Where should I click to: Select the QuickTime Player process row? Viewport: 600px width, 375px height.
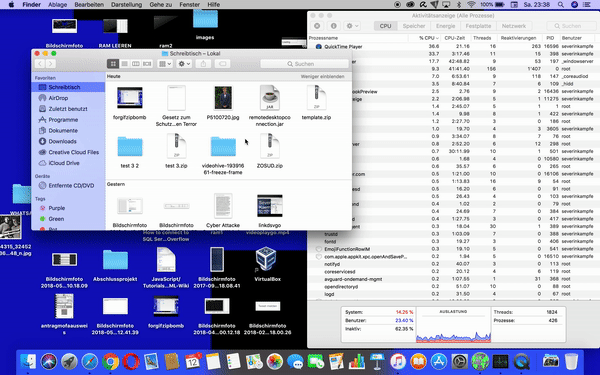tap(453, 46)
